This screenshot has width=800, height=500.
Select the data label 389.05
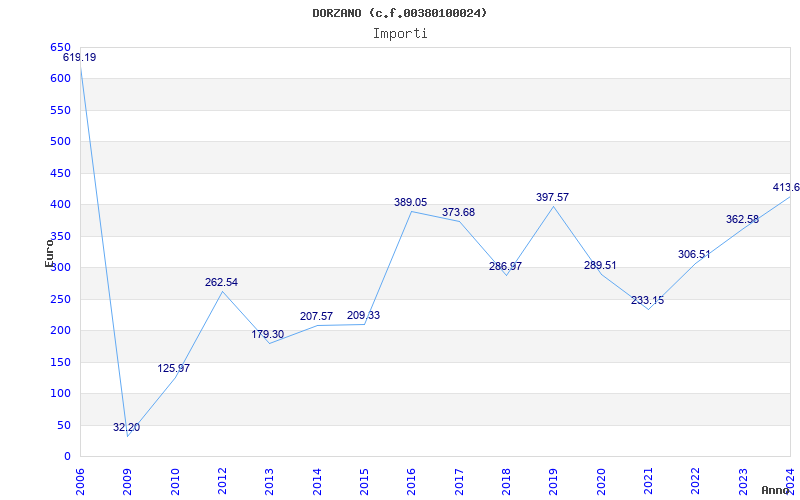411,203
